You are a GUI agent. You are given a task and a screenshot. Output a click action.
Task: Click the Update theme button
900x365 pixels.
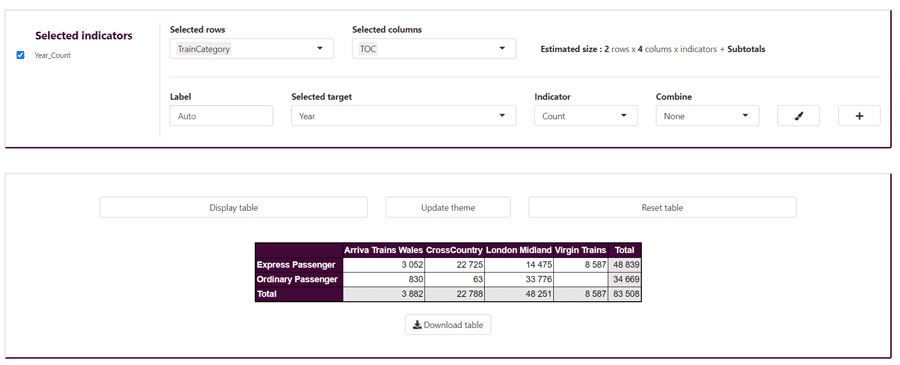(448, 207)
